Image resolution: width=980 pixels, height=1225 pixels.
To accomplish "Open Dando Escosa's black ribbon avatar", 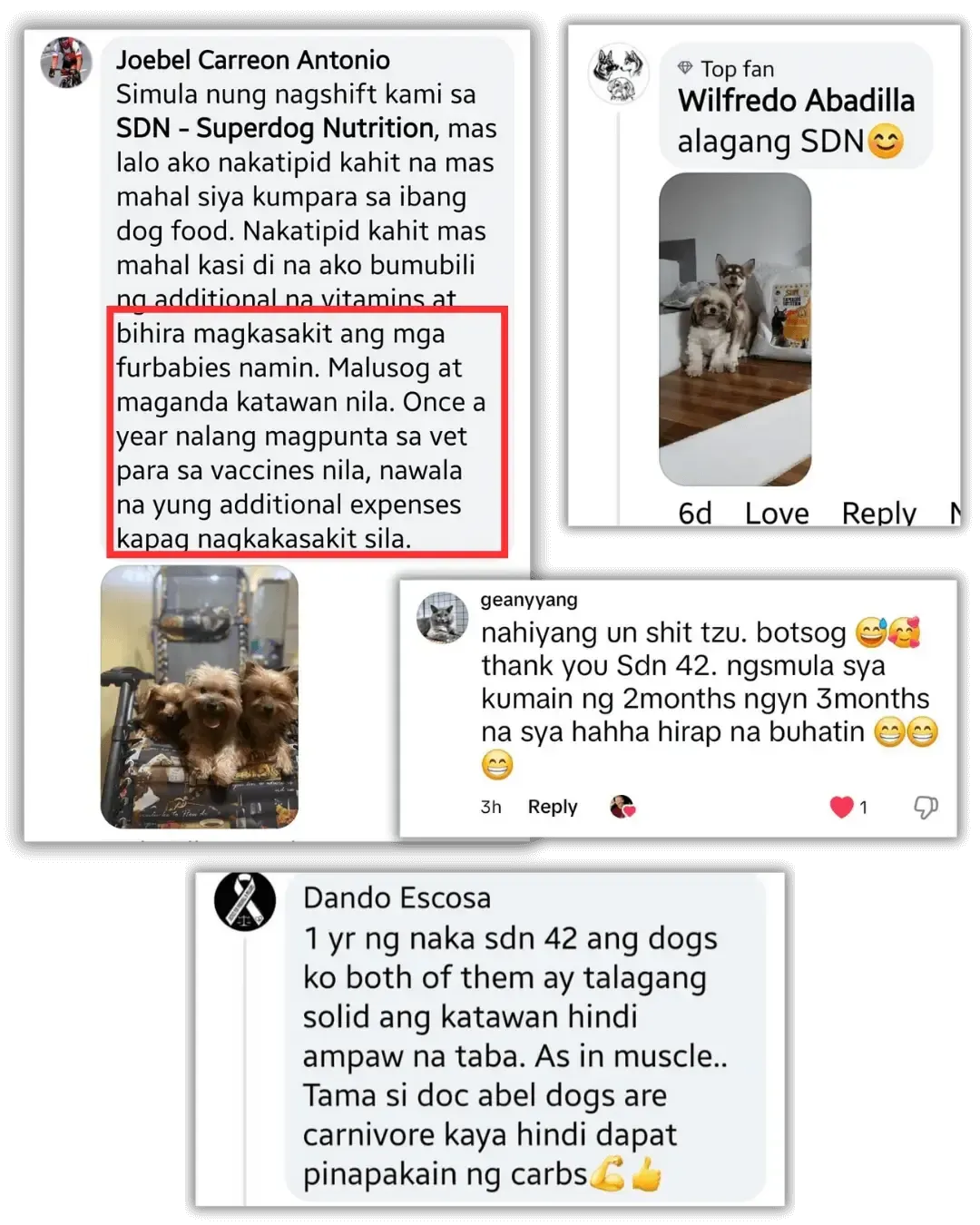I will pyautogui.click(x=245, y=901).
